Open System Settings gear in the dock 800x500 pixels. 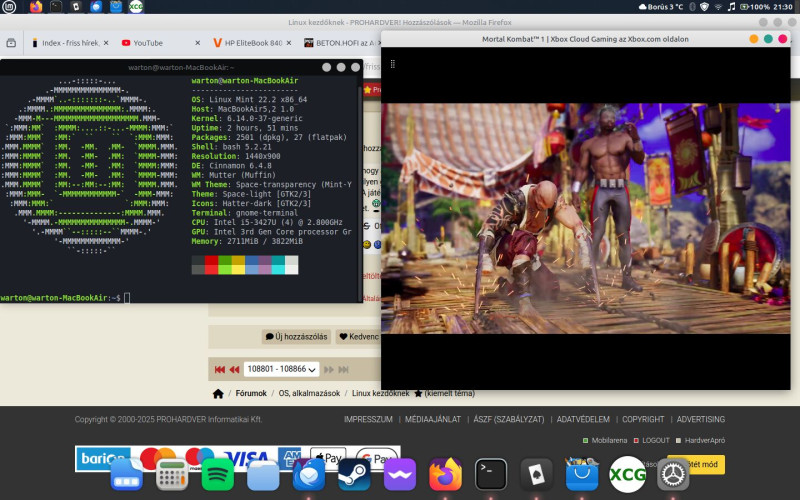[673, 474]
